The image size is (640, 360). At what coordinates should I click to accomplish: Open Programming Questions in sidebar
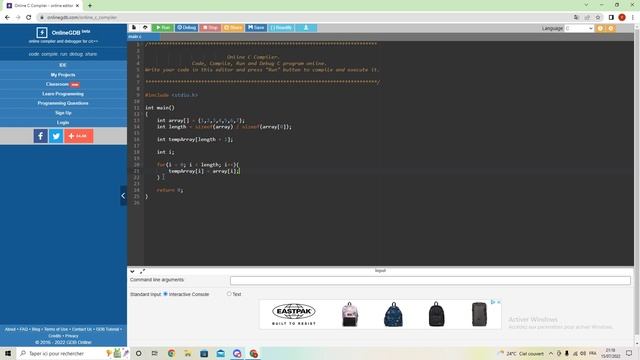63,103
